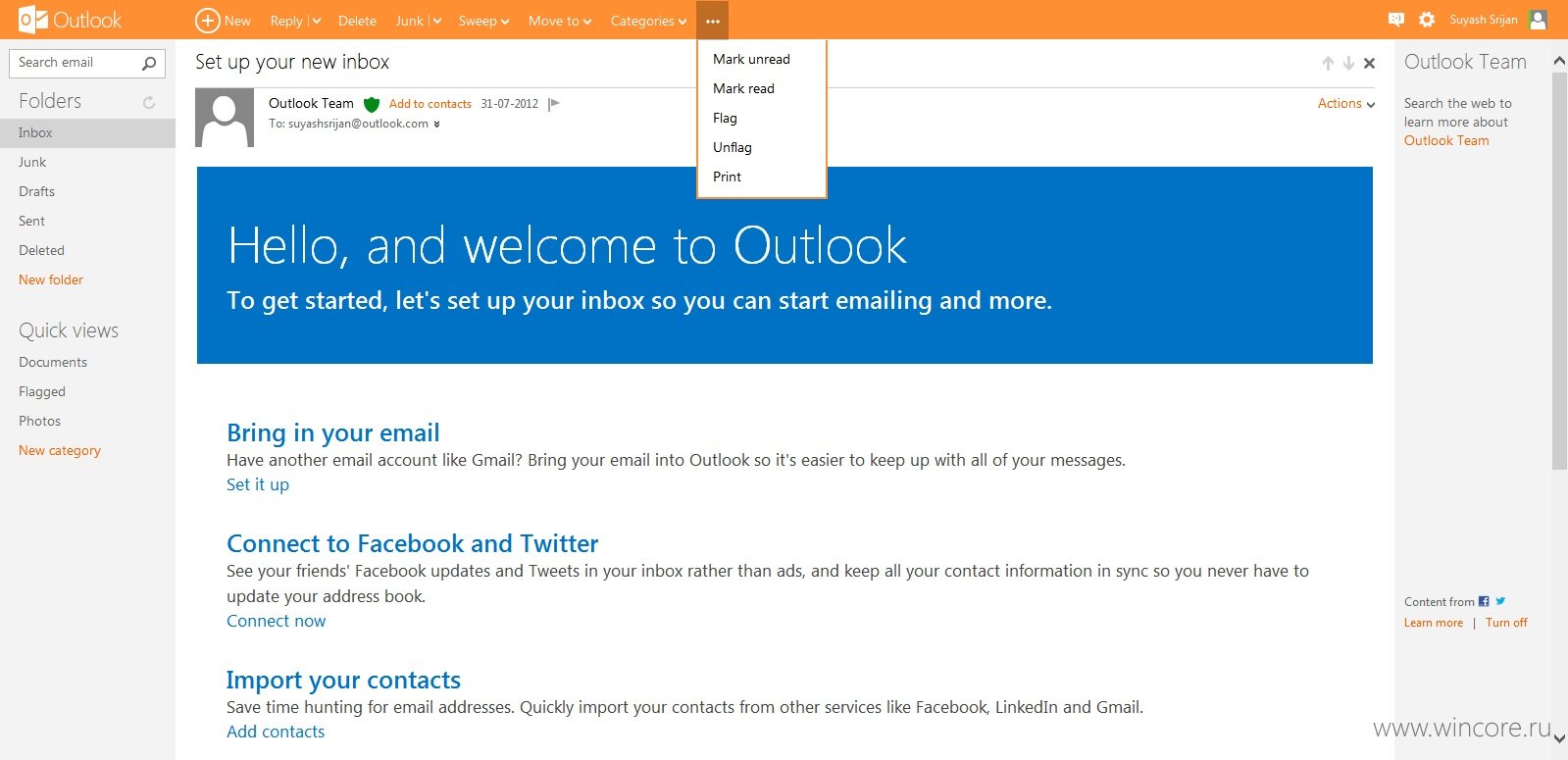The width and height of the screenshot is (1568, 760).
Task: Open the Categories dropdown
Action: point(648,21)
